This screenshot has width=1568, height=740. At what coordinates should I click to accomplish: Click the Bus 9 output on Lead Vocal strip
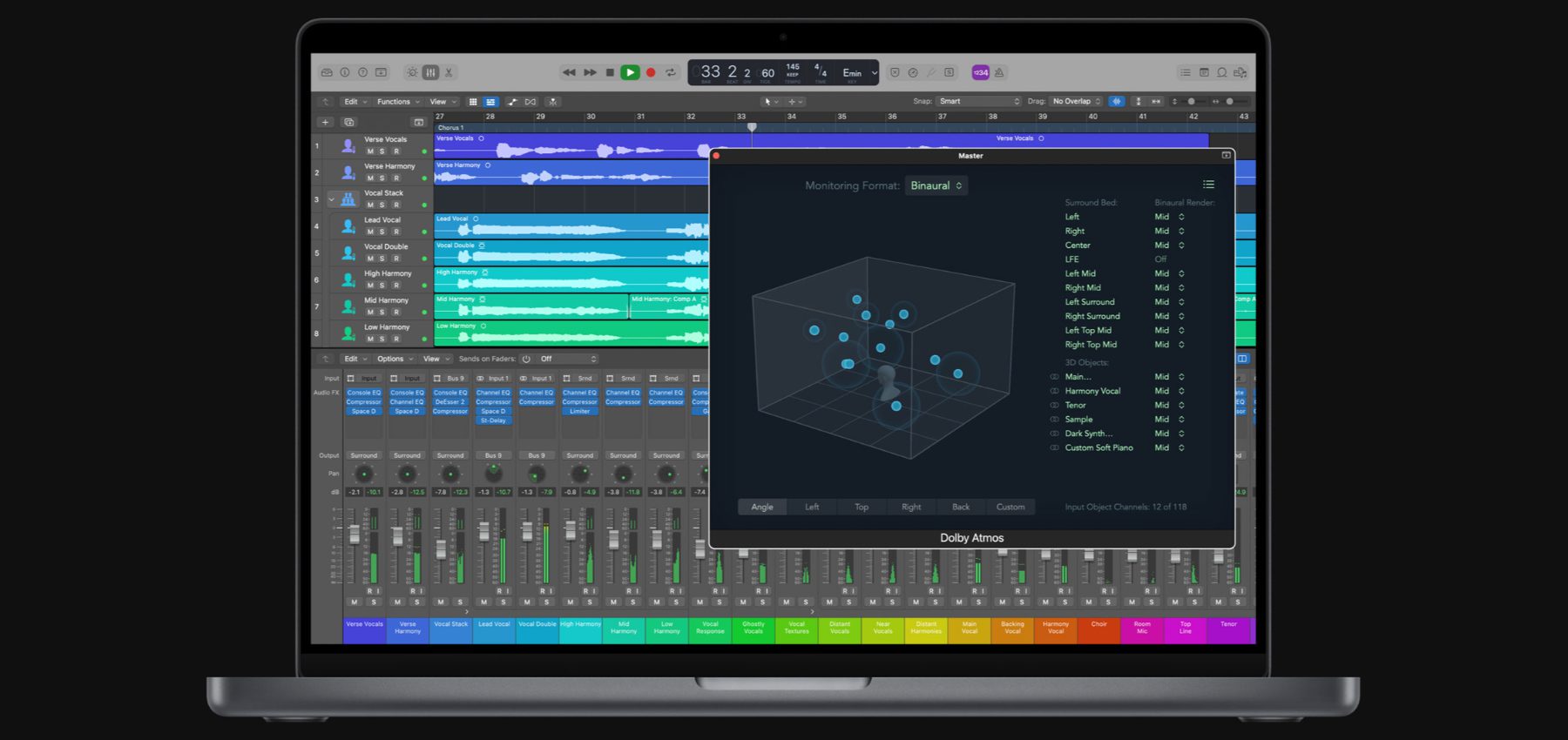click(493, 455)
